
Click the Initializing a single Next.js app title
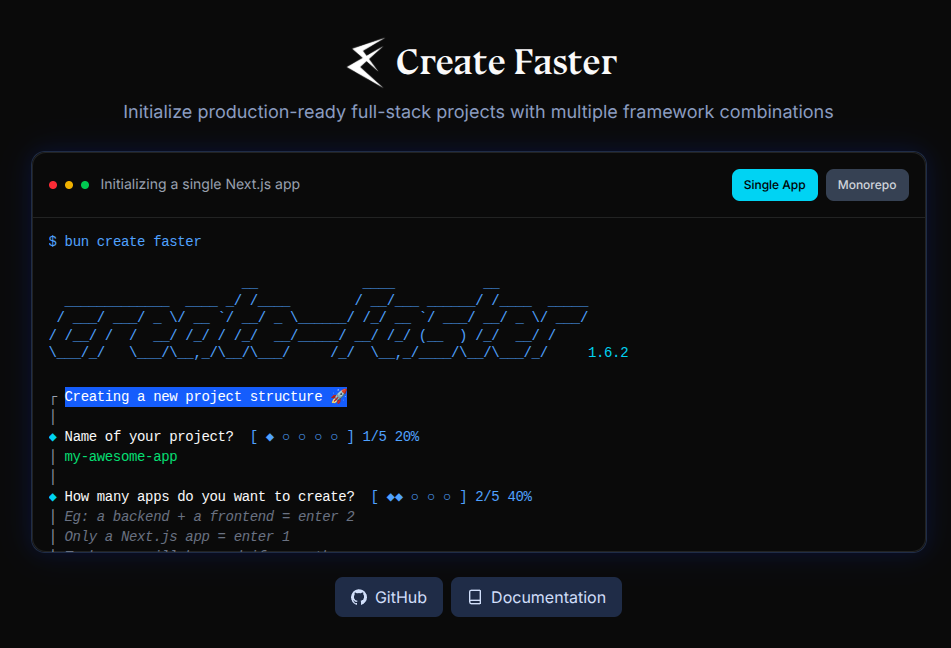point(200,184)
